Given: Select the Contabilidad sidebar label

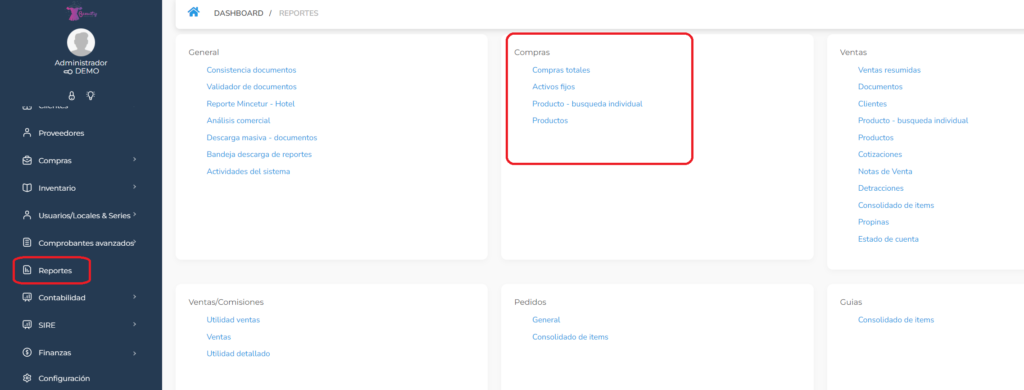Looking at the screenshot, I should pos(61,298).
